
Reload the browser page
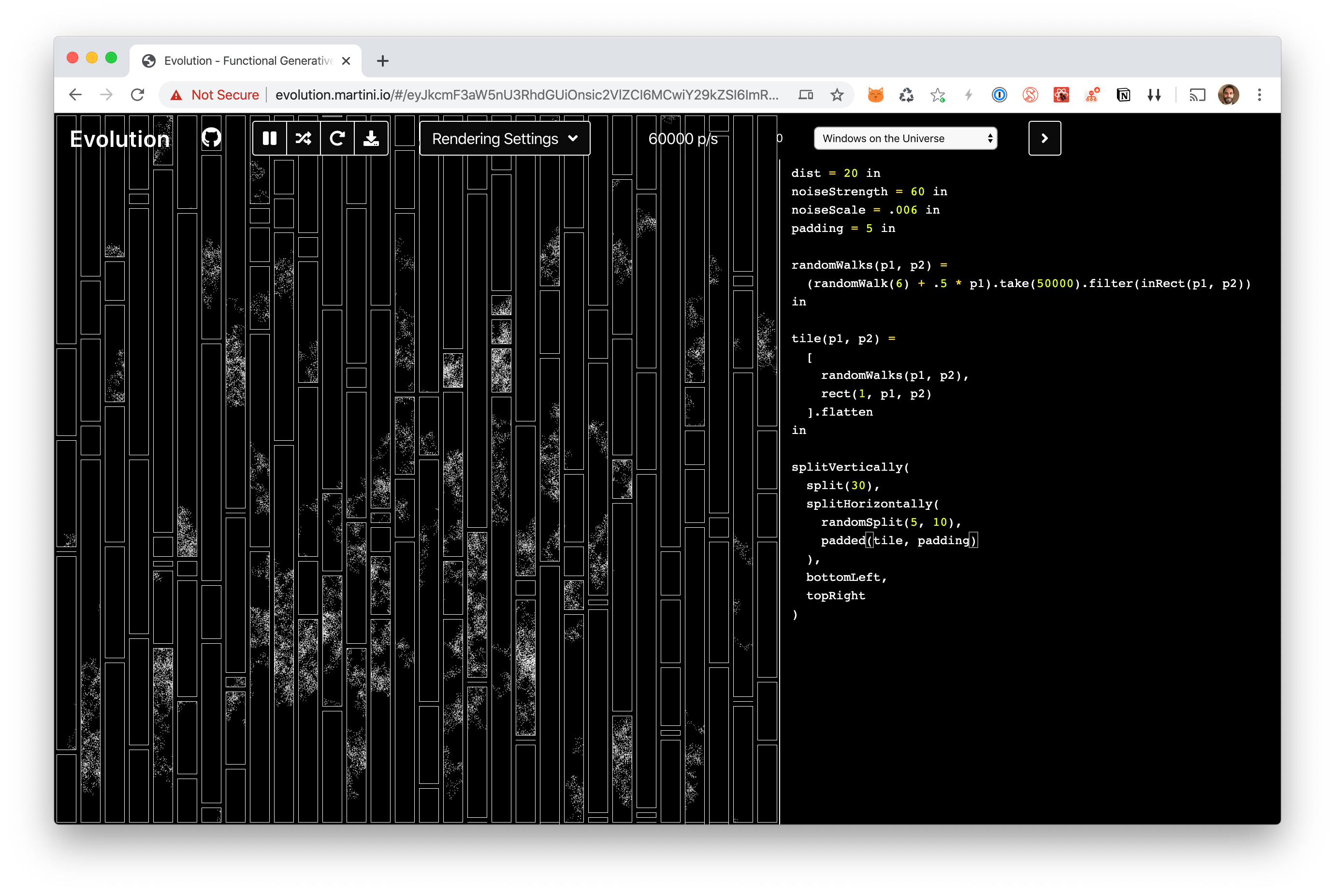click(x=137, y=95)
